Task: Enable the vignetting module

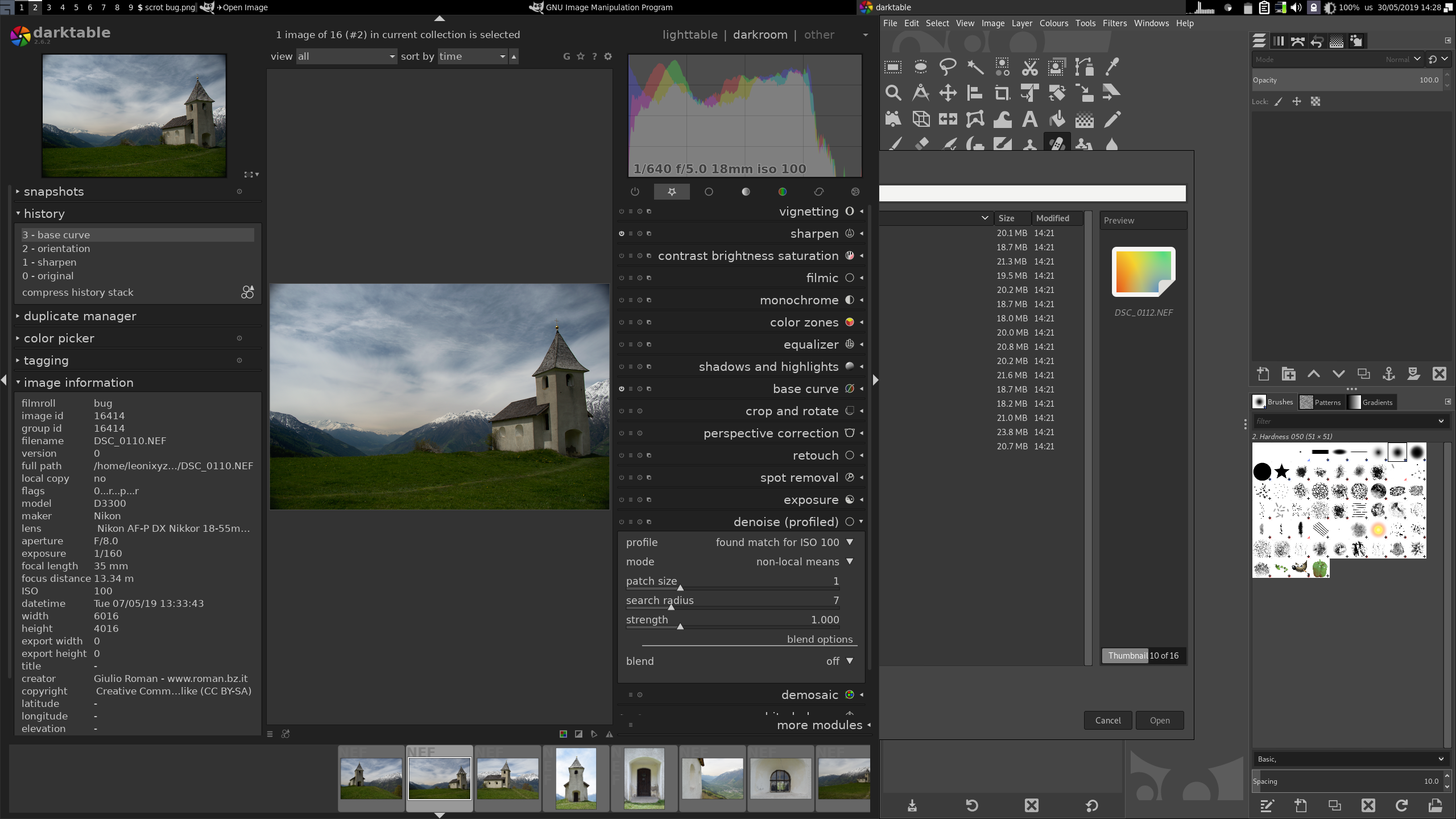Action: click(x=621, y=211)
